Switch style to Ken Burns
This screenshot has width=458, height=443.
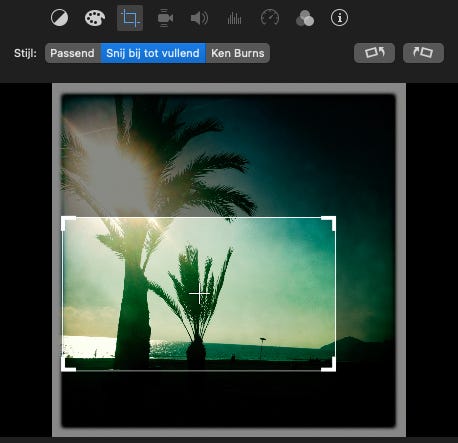(x=238, y=53)
